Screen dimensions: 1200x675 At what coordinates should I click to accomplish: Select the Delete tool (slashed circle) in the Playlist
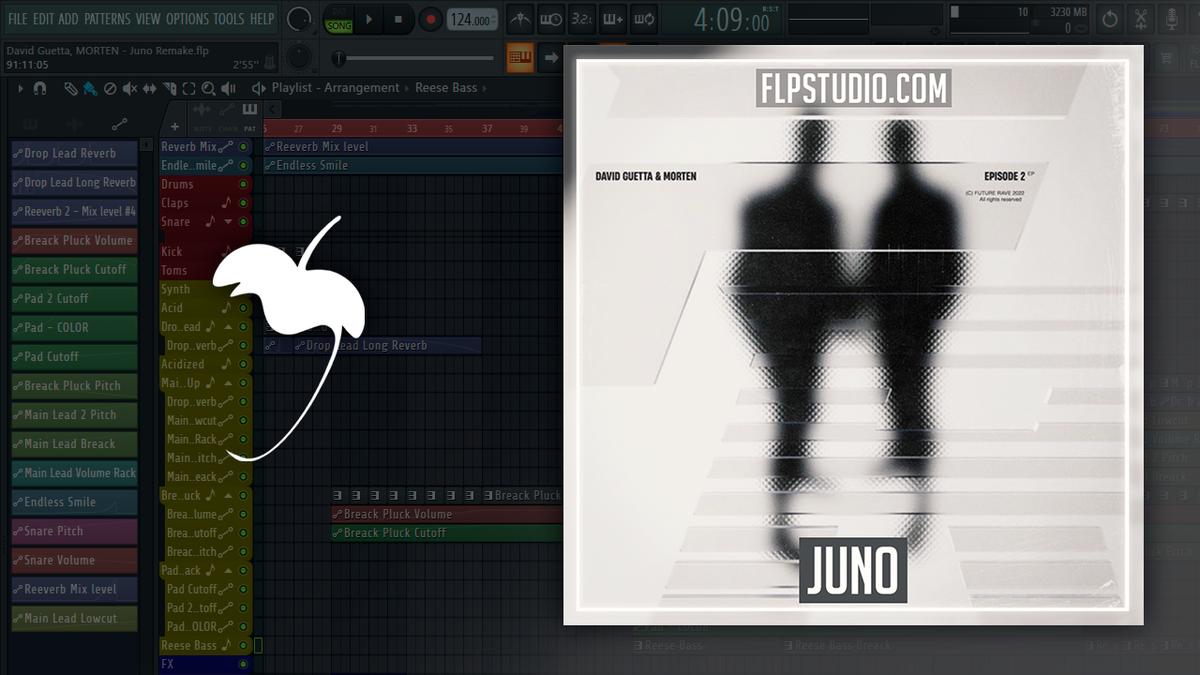point(110,88)
